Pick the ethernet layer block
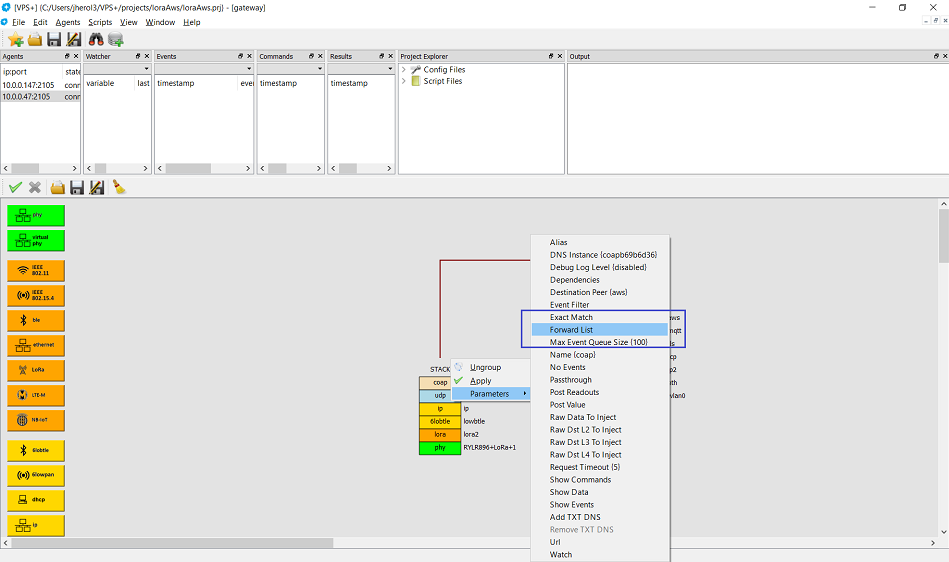The height and width of the screenshot is (562, 949). point(36,345)
